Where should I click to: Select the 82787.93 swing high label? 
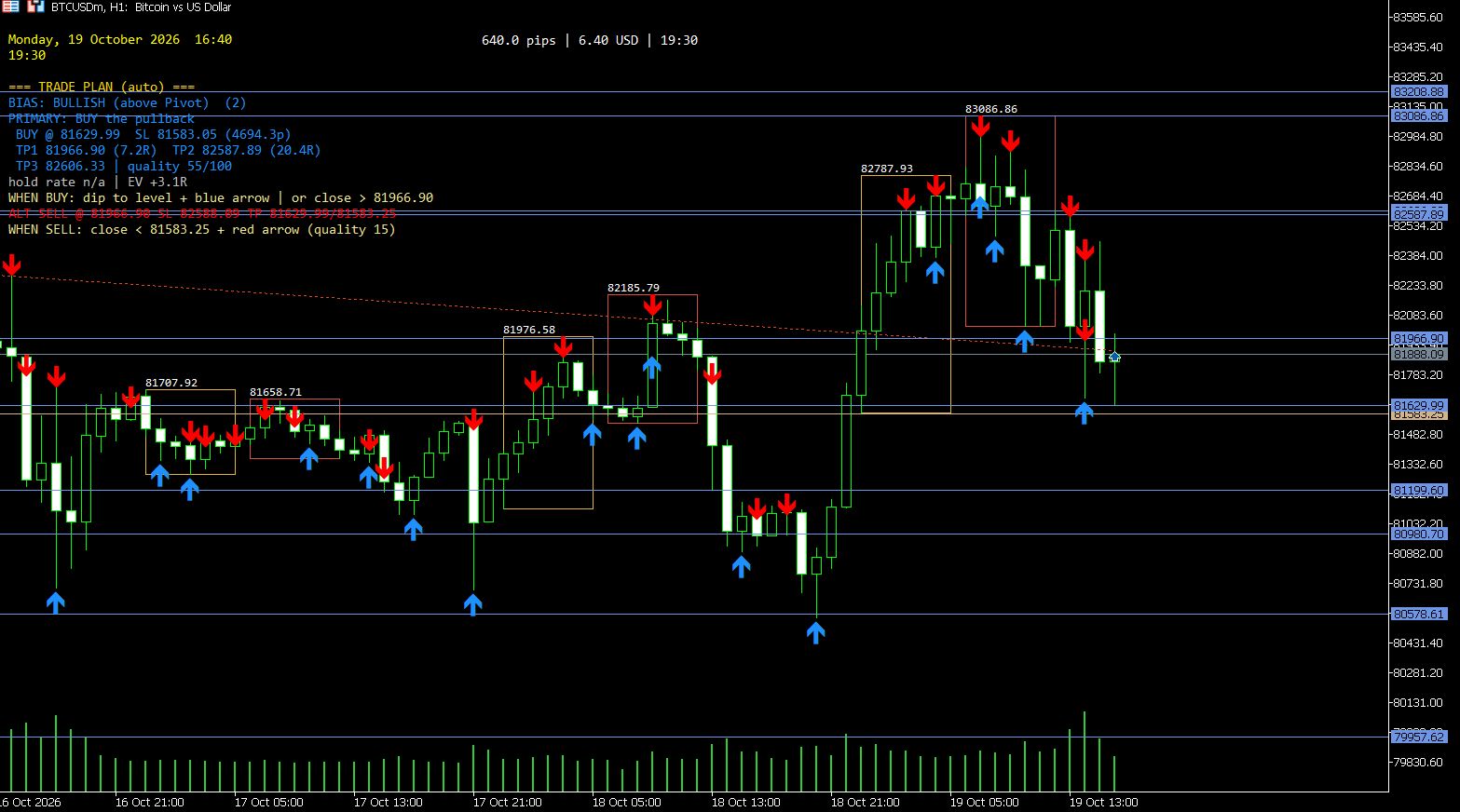tap(887, 169)
